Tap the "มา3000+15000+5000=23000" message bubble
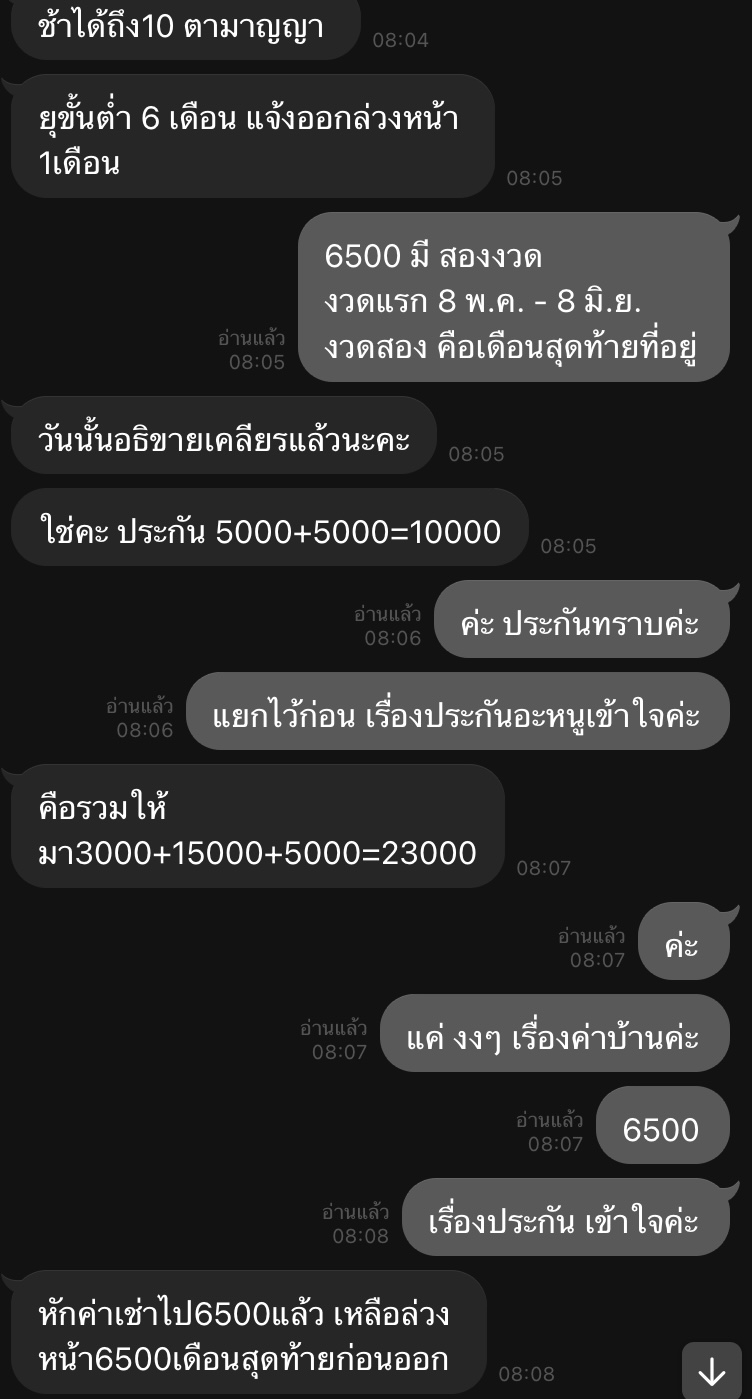This screenshot has height=1399, width=752. pos(258,826)
